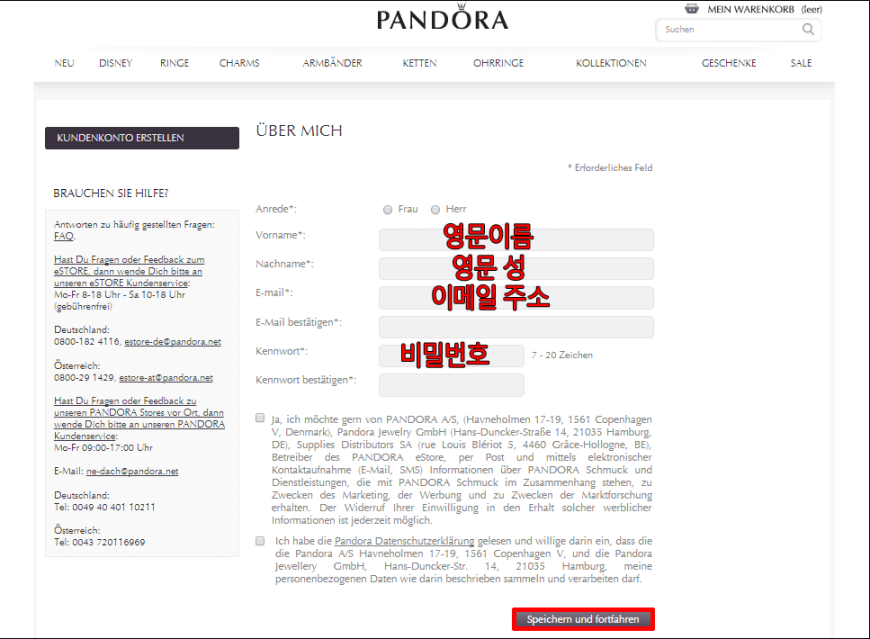Open the NEU menu
Image resolution: width=870 pixels, height=639 pixels.
click(x=64, y=63)
